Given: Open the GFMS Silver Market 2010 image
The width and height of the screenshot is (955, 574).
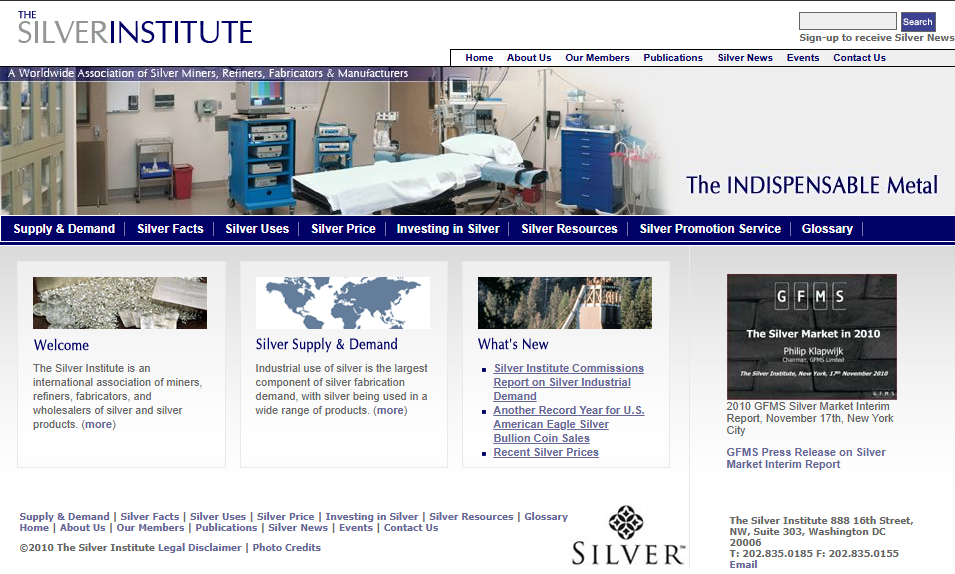Looking at the screenshot, I should tap(811, 337).
